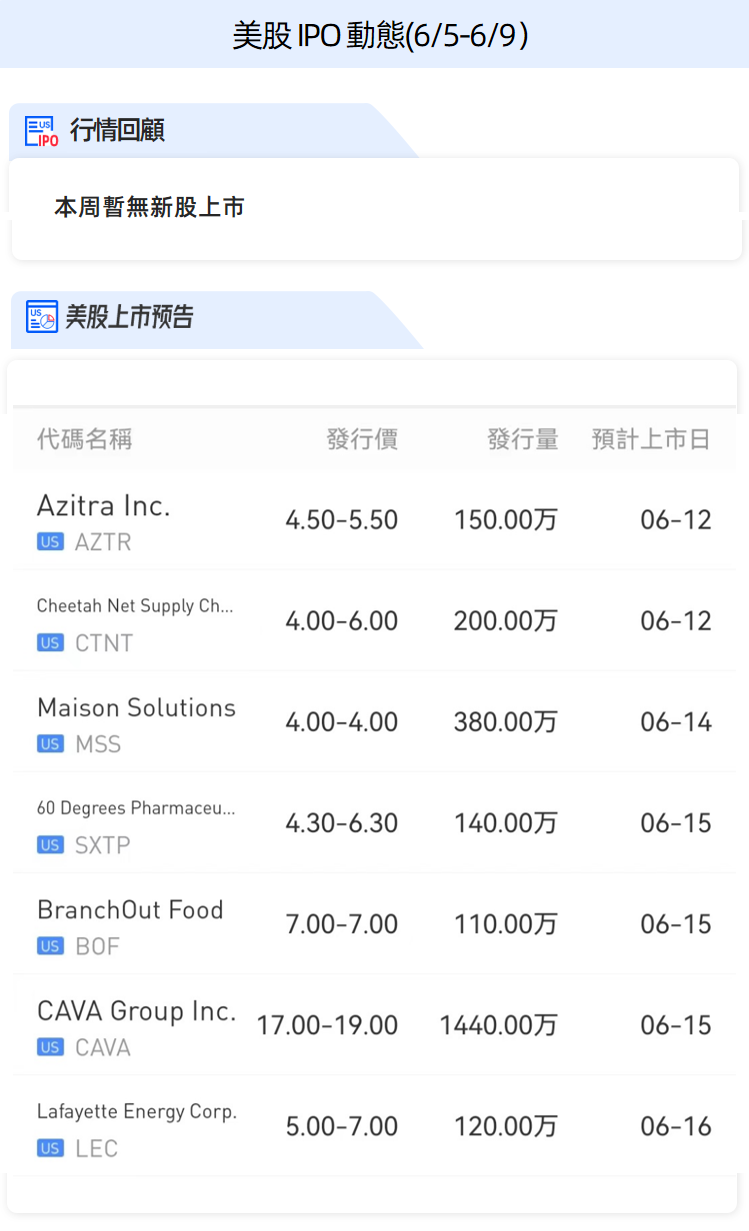Open the Cheetah Net Supply Chain listing
749x1231 pixels.
point(135,606)
